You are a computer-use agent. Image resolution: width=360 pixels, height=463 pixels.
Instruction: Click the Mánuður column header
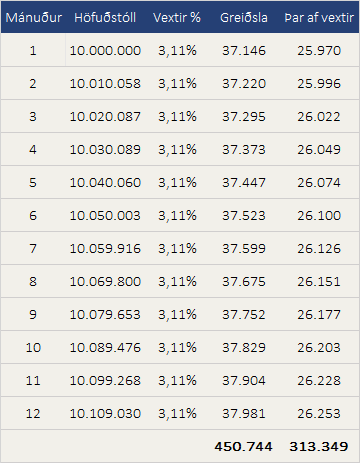pos(34,17)
